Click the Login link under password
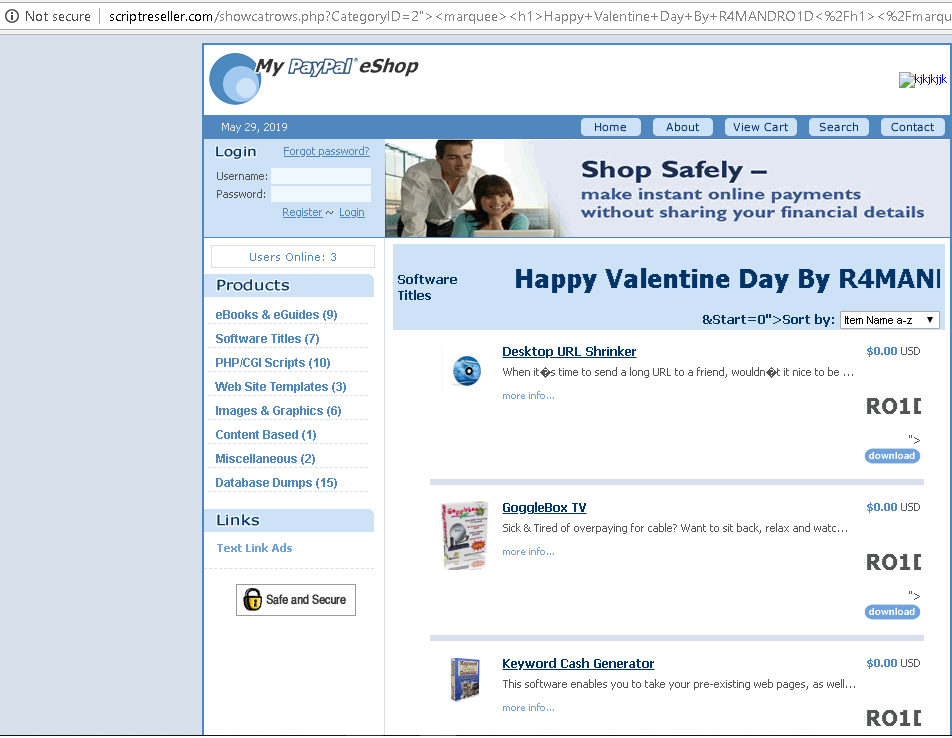 352,212
